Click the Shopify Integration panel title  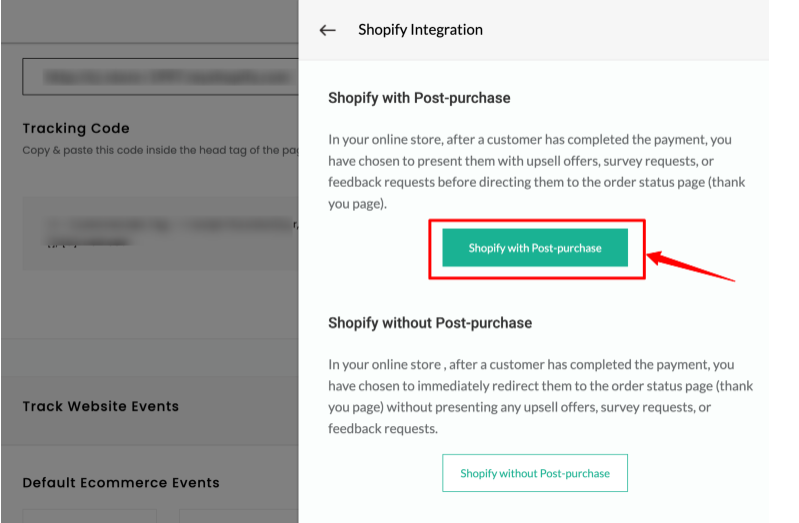[x=420, y=30]
